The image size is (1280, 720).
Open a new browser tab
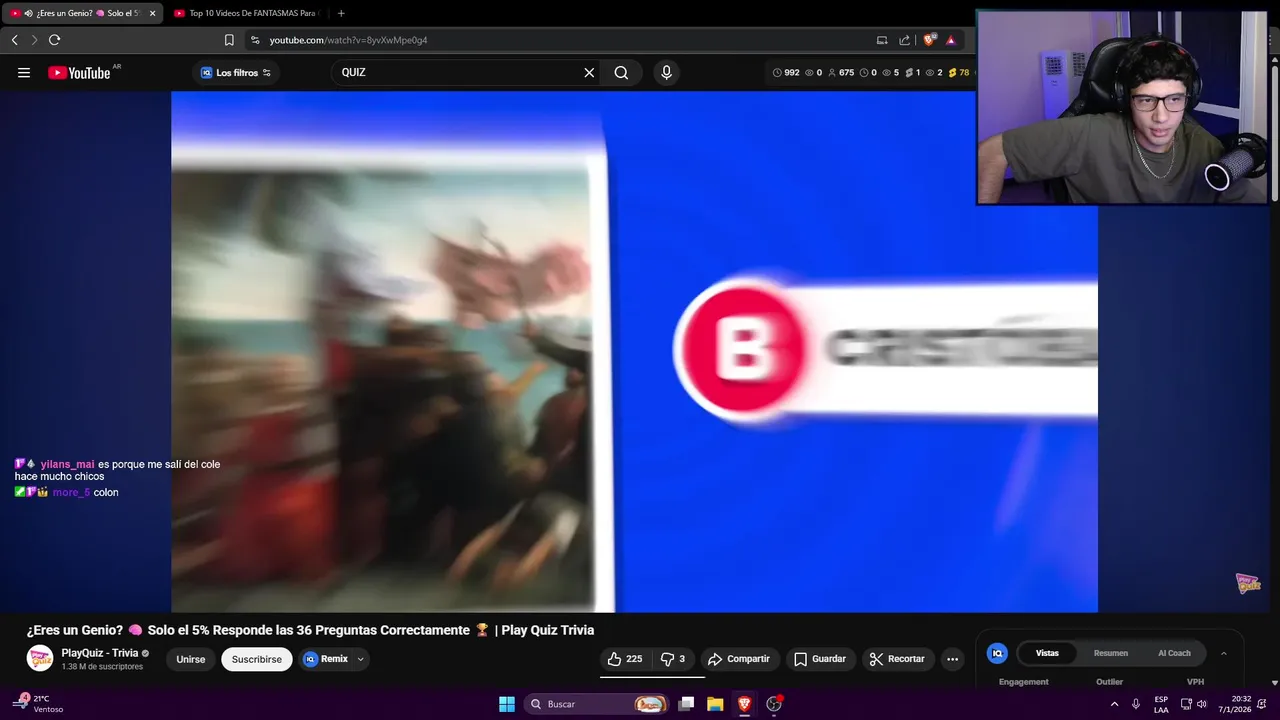(341, 13)
